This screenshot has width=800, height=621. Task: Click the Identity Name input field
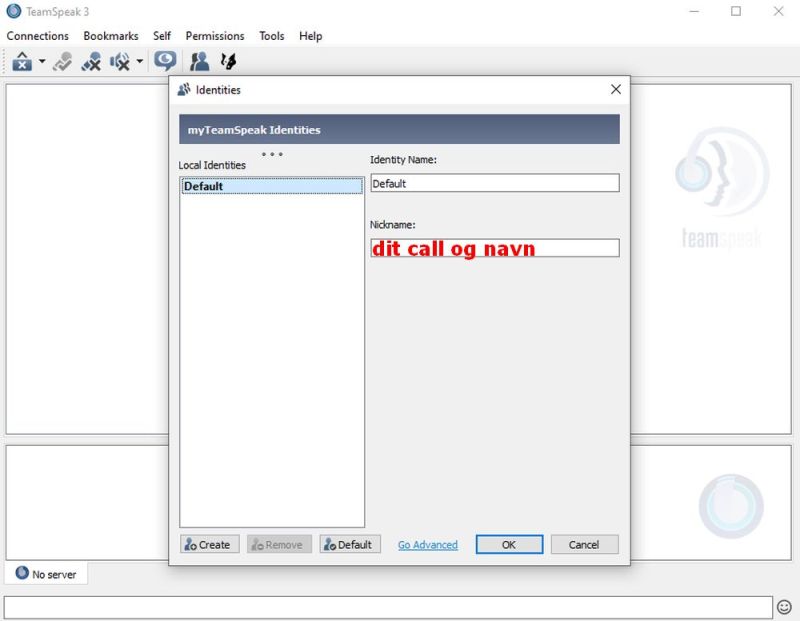pyautogui.click(x=495, y=183)
